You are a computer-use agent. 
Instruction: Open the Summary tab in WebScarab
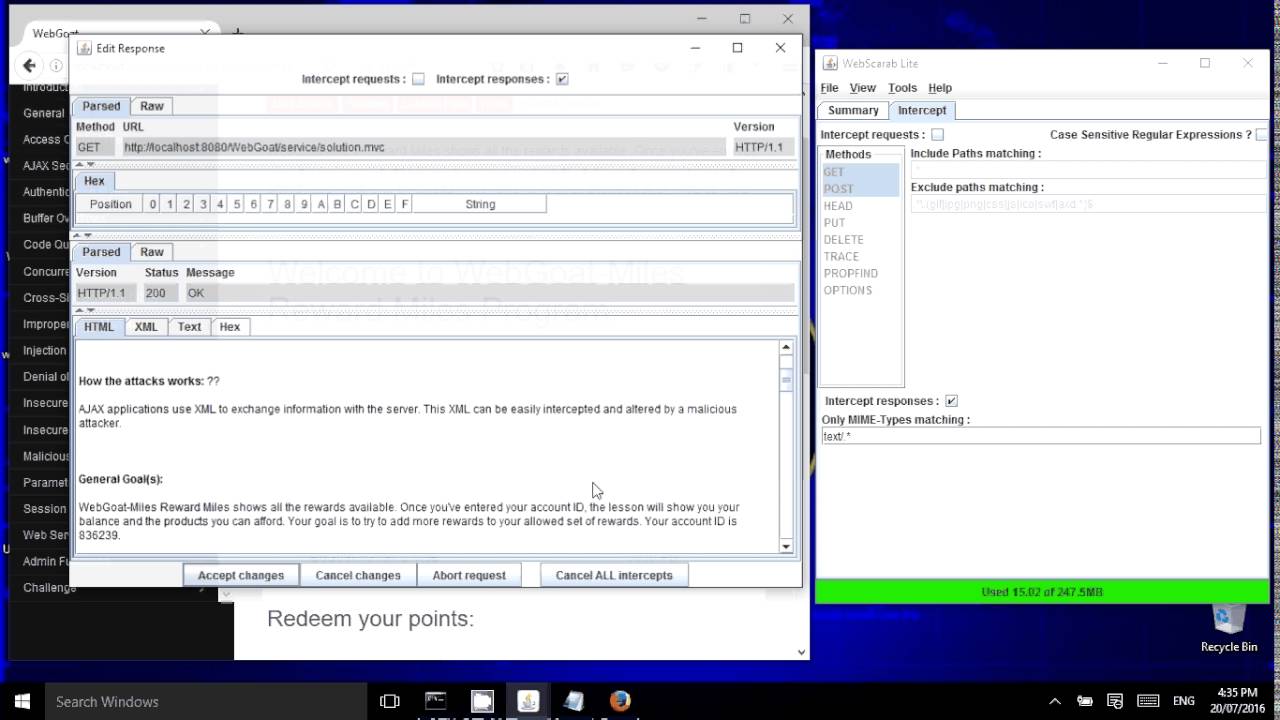pos(853,110)
